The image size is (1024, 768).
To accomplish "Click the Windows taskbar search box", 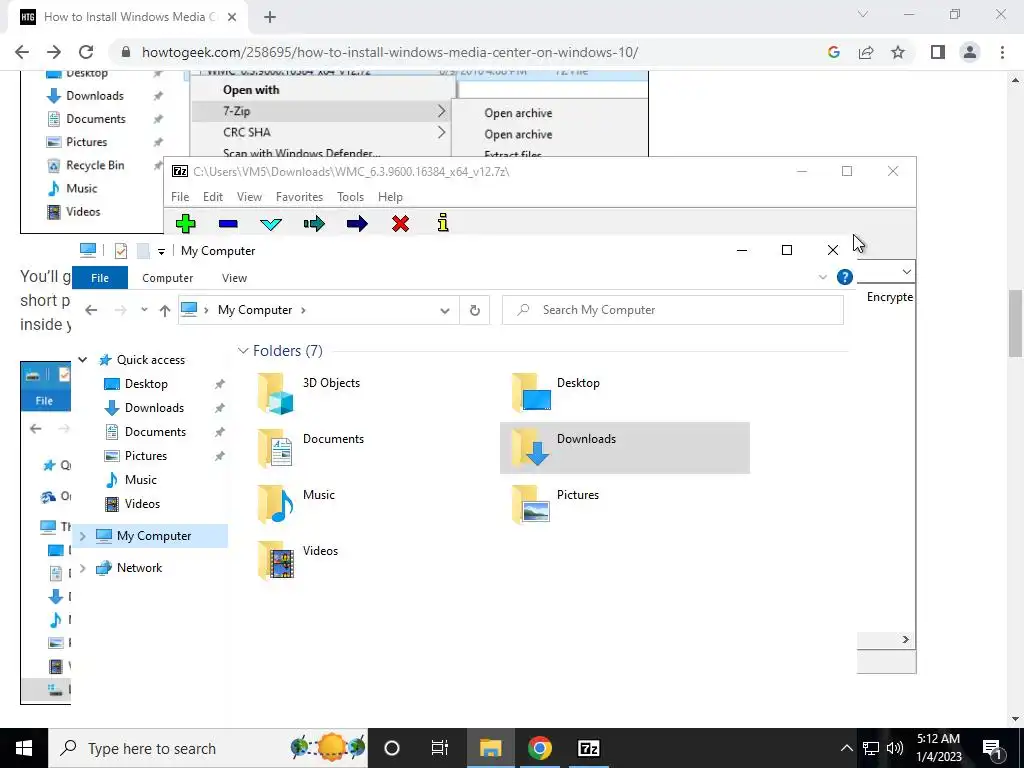I will pos(208,748).
